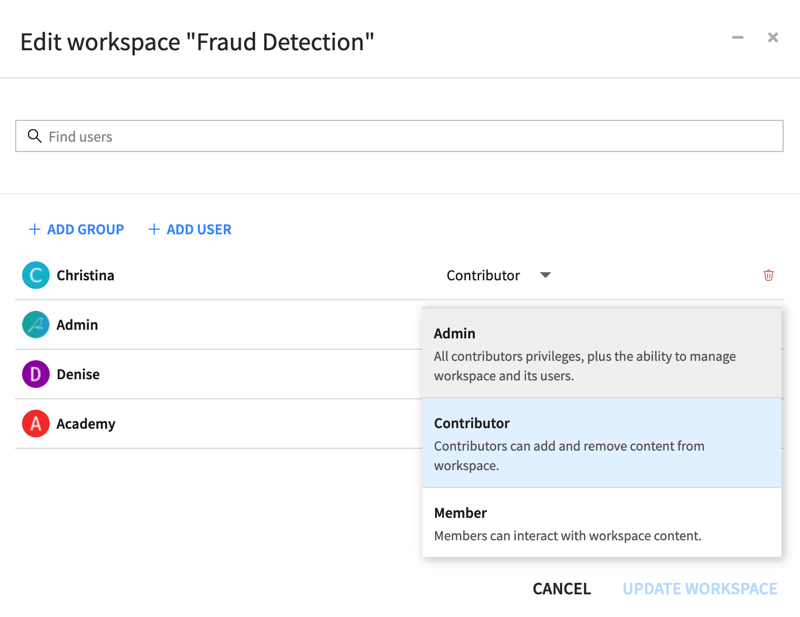Click the Academy user name
This screenshot has width=800, height=617.
click(x=86, y=424)
